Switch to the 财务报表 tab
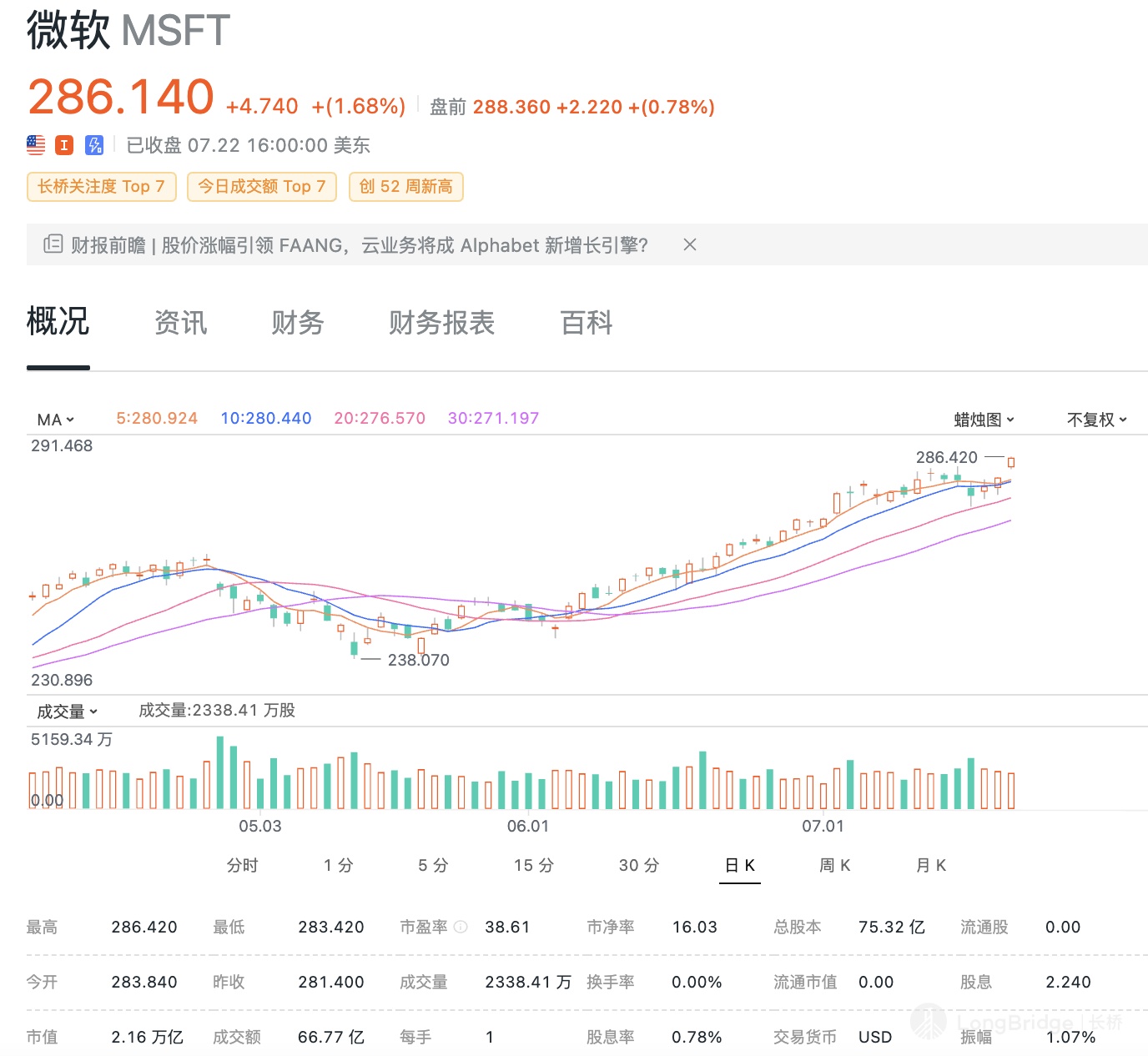Screen dimensions: 1148x1056 (442, 323)
